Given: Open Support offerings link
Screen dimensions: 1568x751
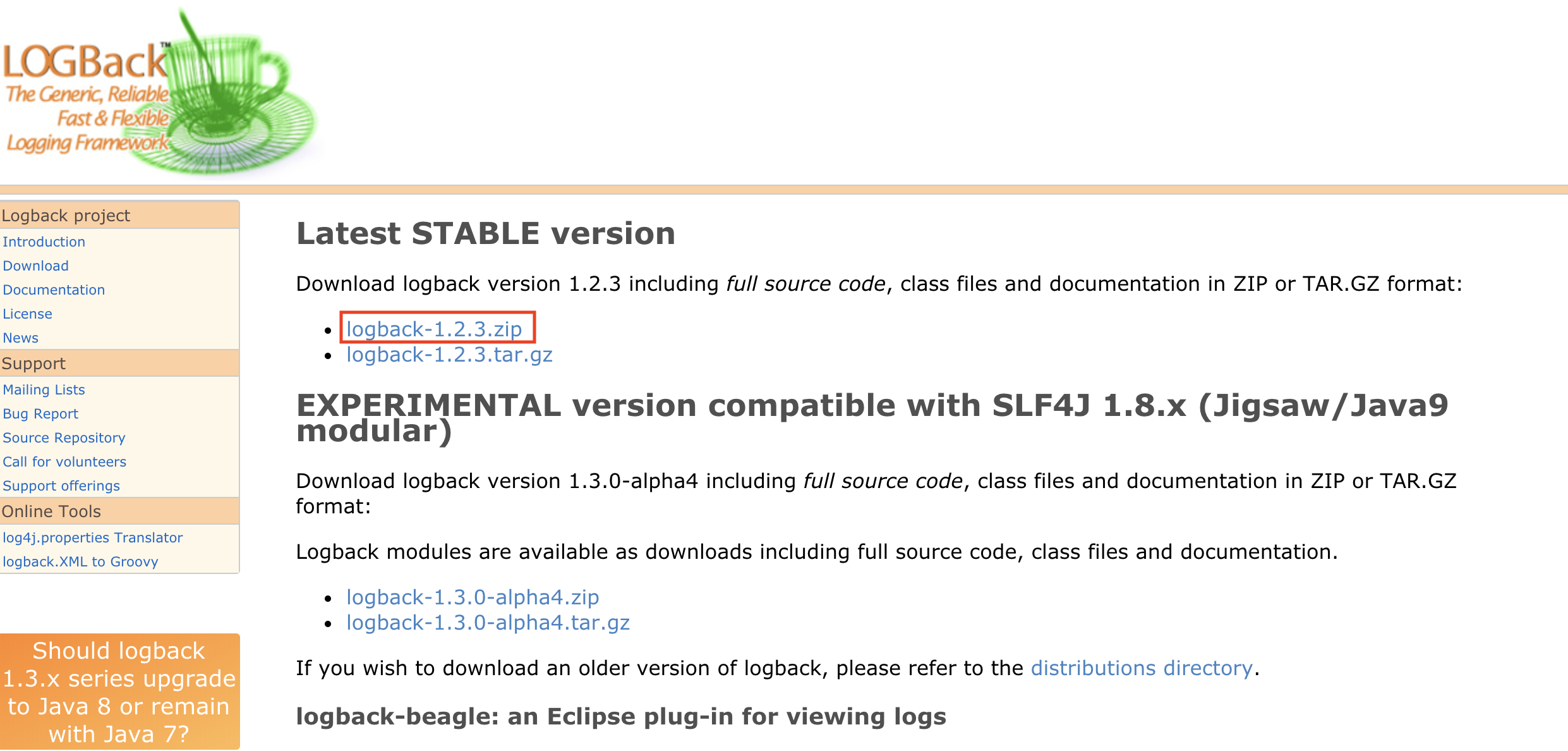Looking at the screenshot, I should pyautogui.click(x=61, y=485).
